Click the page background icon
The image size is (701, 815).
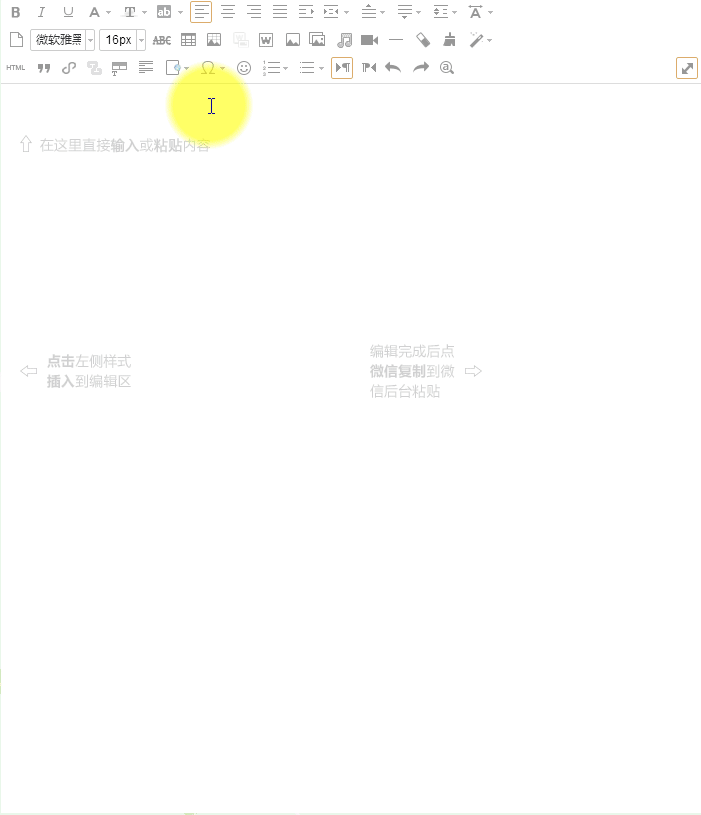coord(173,68)
